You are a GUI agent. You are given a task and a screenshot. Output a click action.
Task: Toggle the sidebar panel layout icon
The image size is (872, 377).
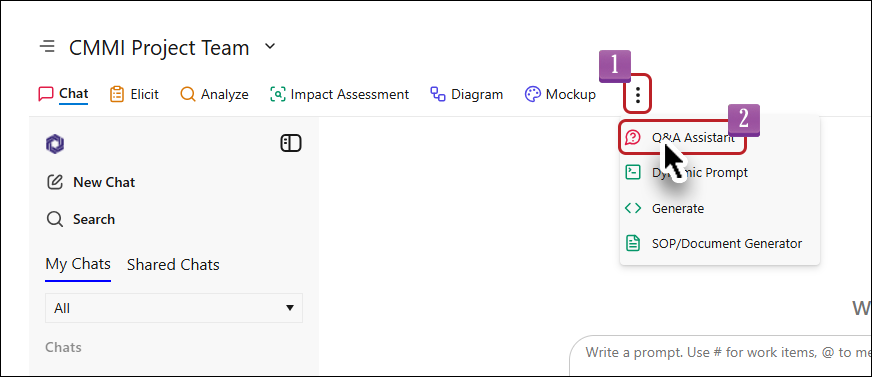coord(290,143)
